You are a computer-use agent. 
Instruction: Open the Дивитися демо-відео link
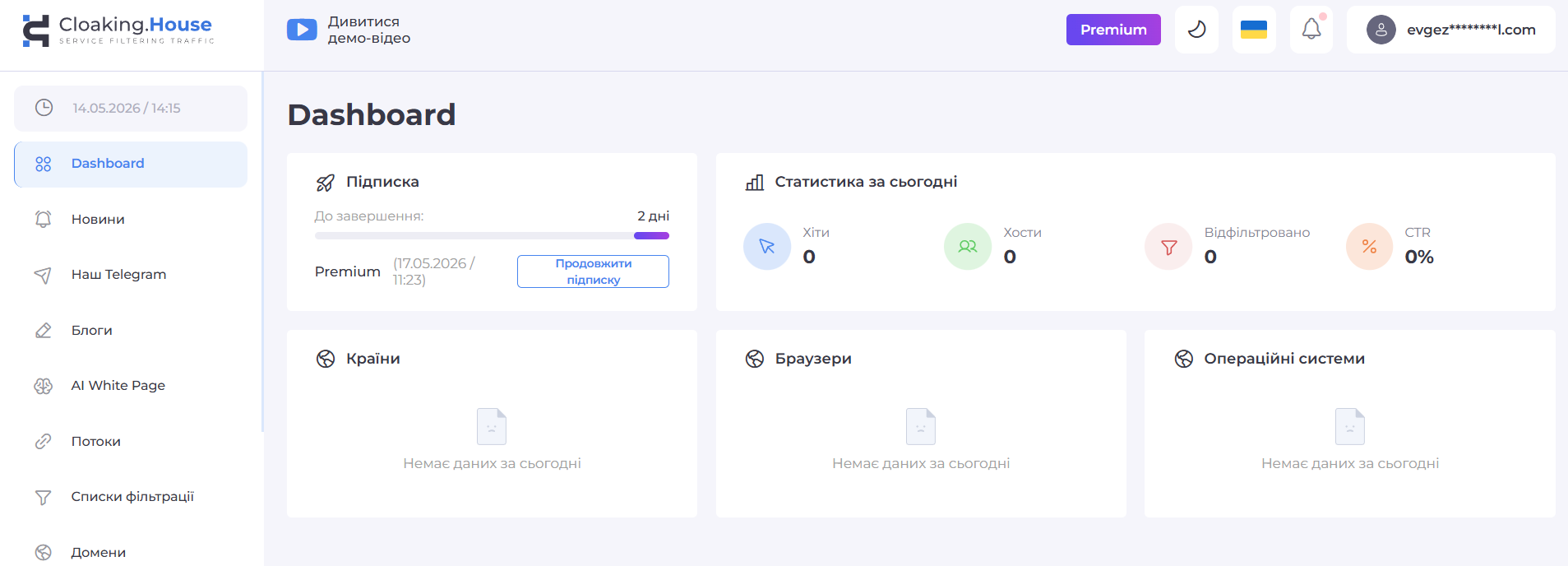tap(369, 30)
